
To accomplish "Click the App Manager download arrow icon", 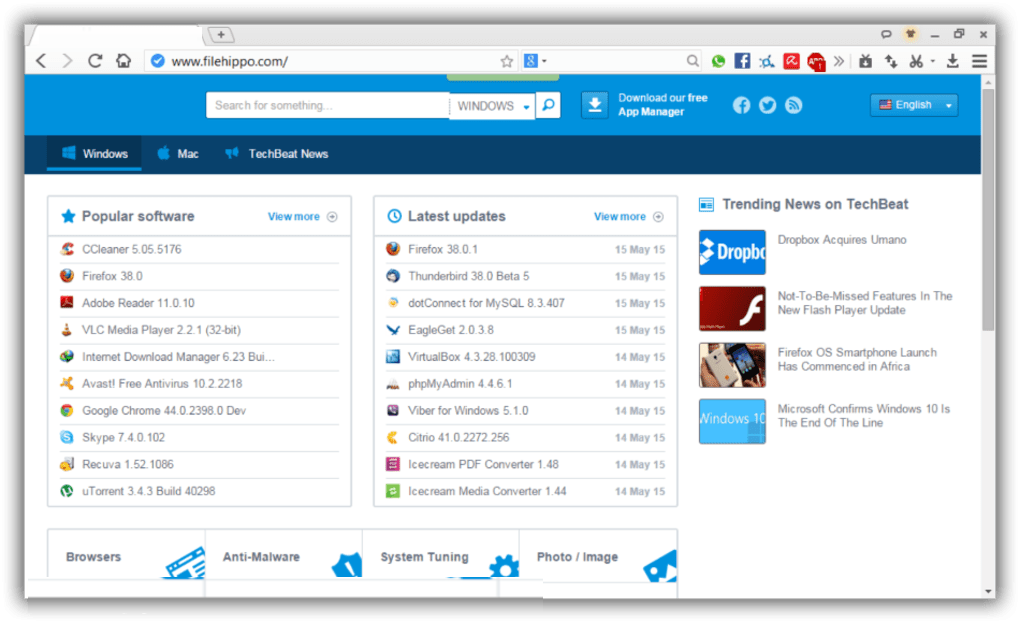I will pyautogui.click(x=595, y=105).
